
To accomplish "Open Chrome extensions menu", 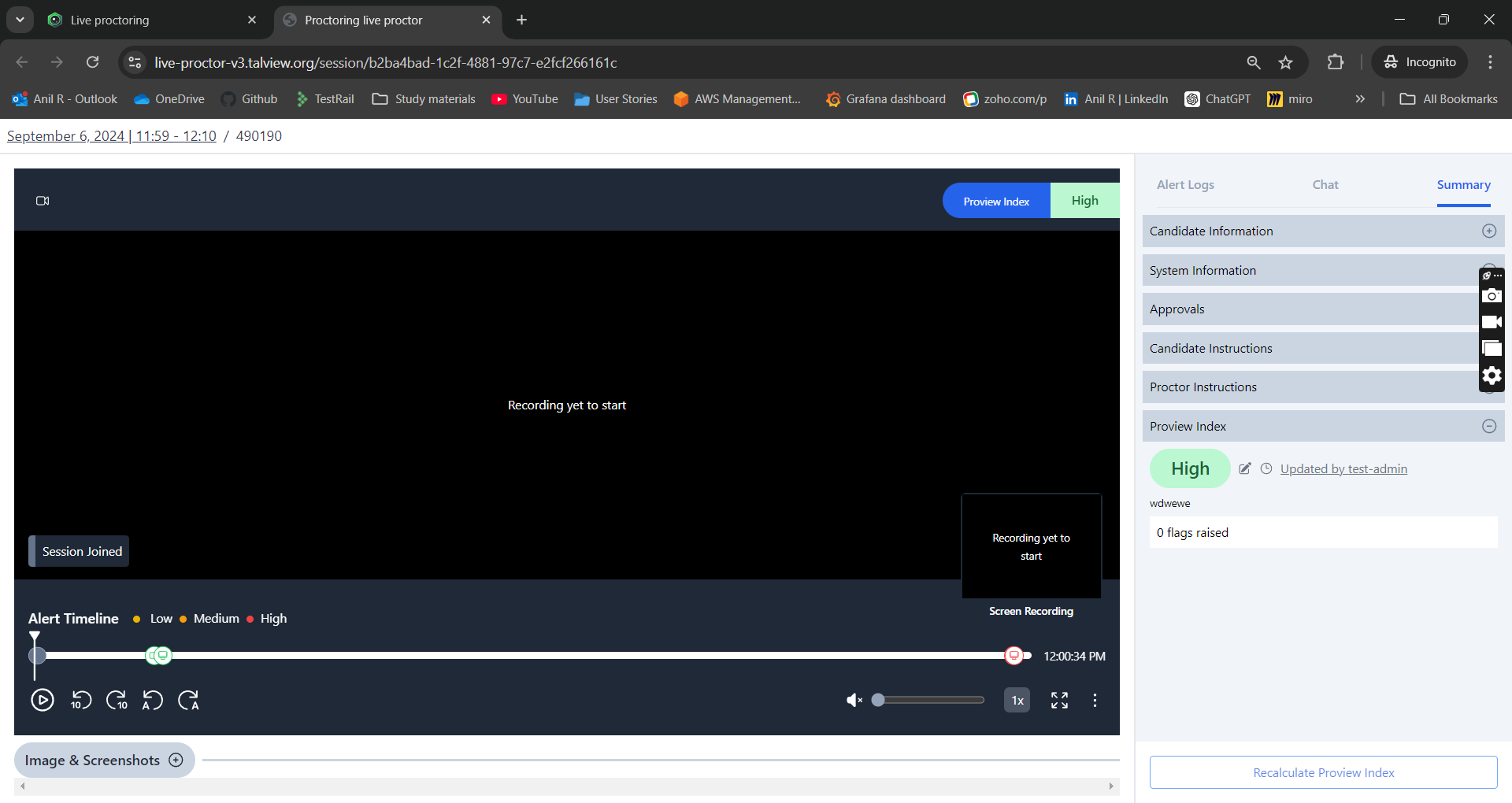I will (1336, 62).
